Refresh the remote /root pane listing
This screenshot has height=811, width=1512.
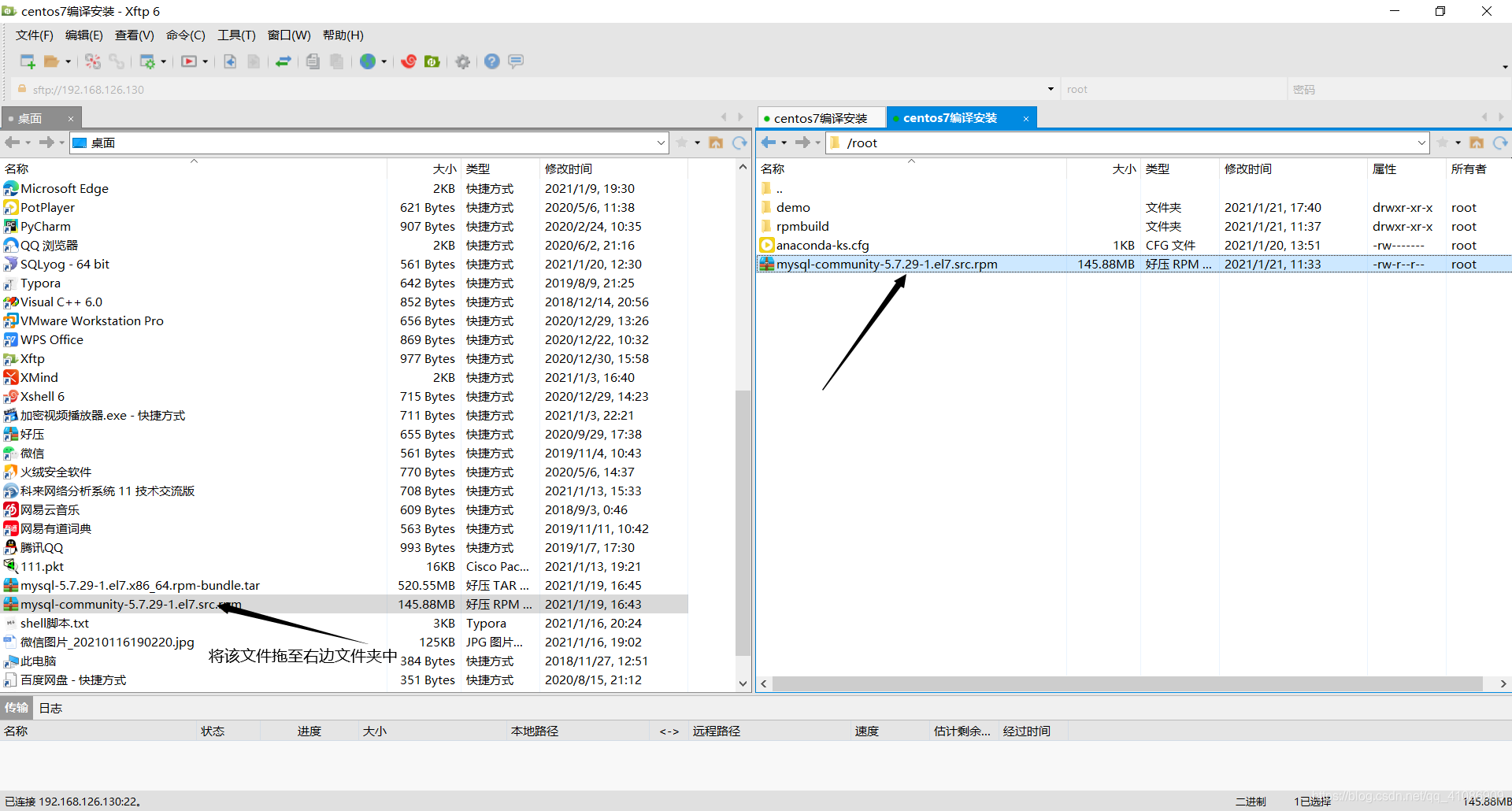point(1500,143)
